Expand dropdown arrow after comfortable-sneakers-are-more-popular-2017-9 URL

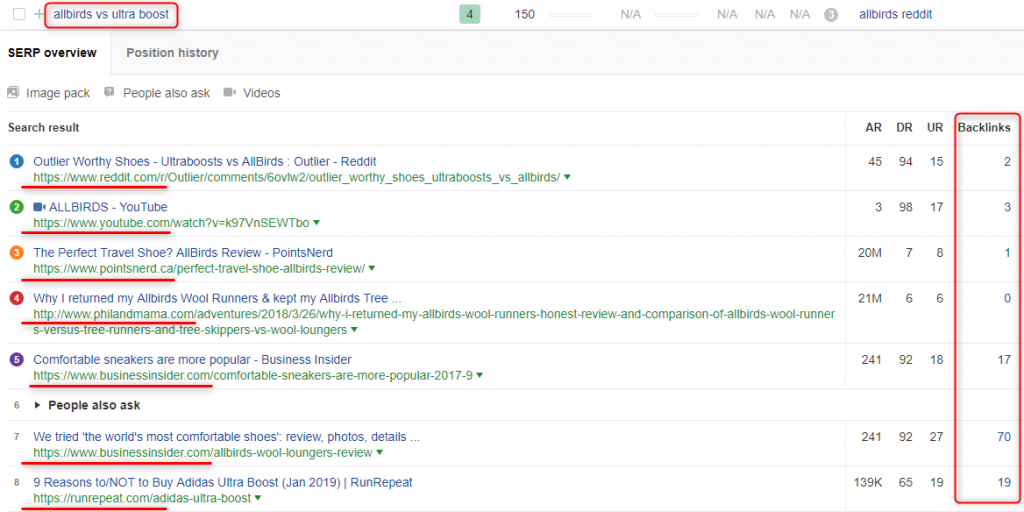(x=479, y=376)
